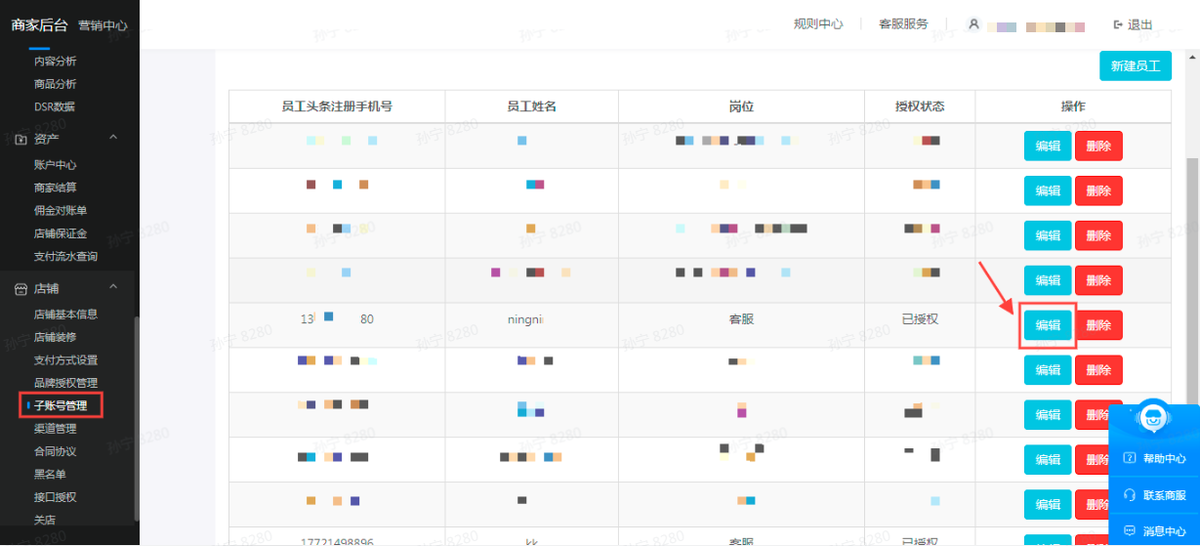Click 删除 in the third employee row
This screenshot has height=546, width=1200.
1098,236
